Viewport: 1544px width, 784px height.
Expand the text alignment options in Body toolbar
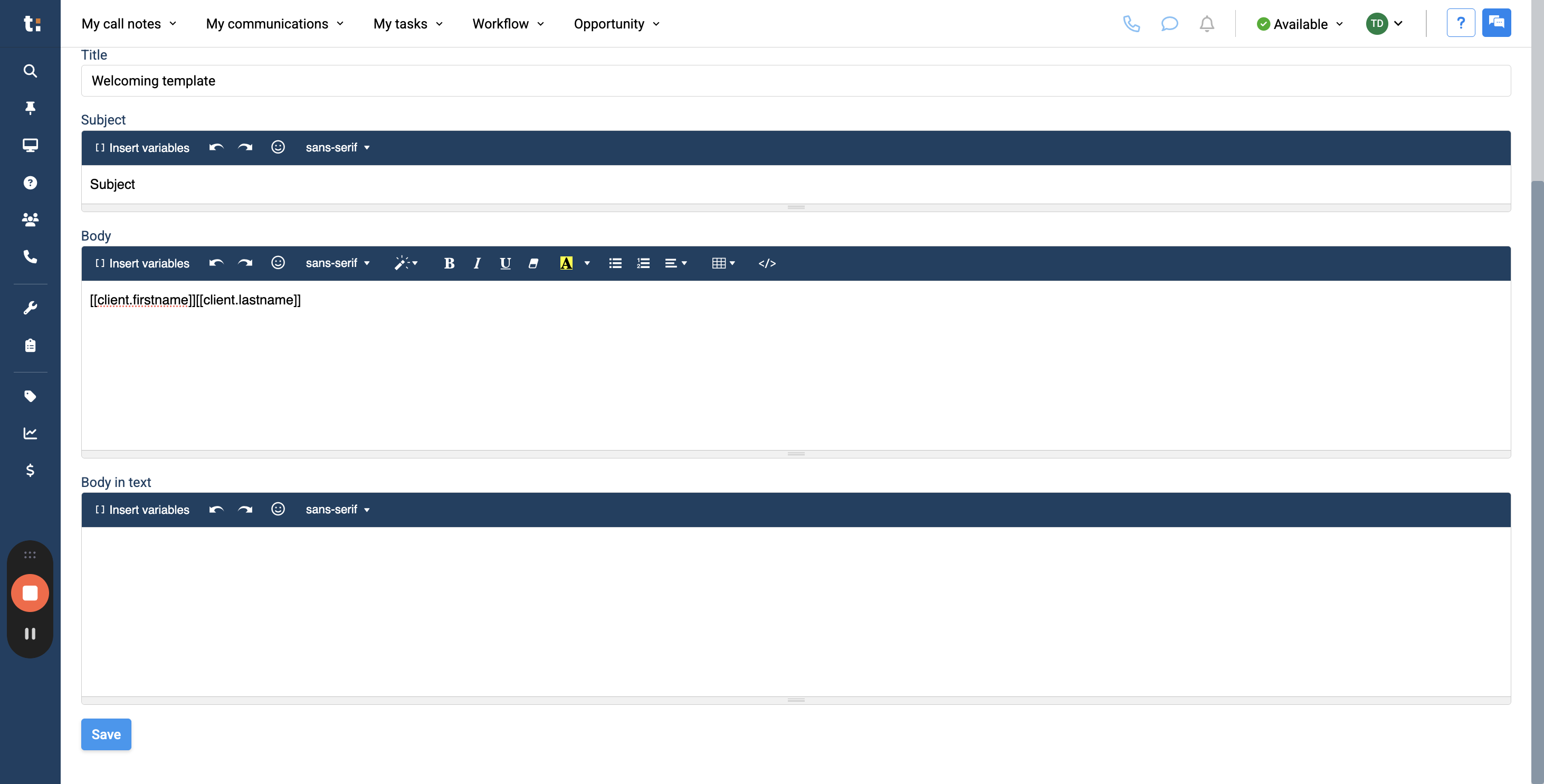click(675, 263)
